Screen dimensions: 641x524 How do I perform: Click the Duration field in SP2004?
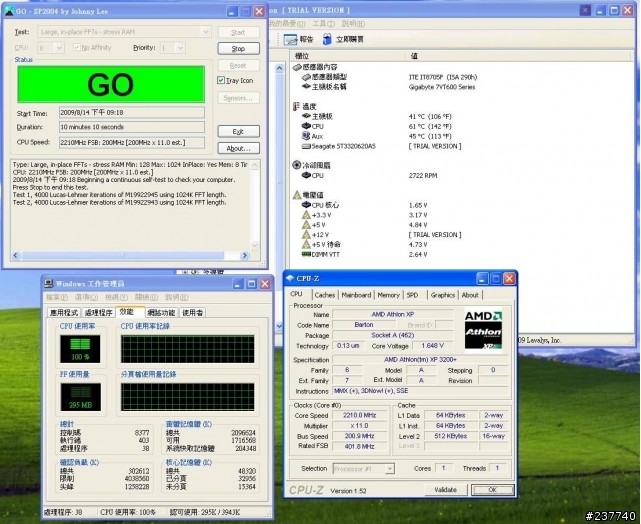coord(132,127)
